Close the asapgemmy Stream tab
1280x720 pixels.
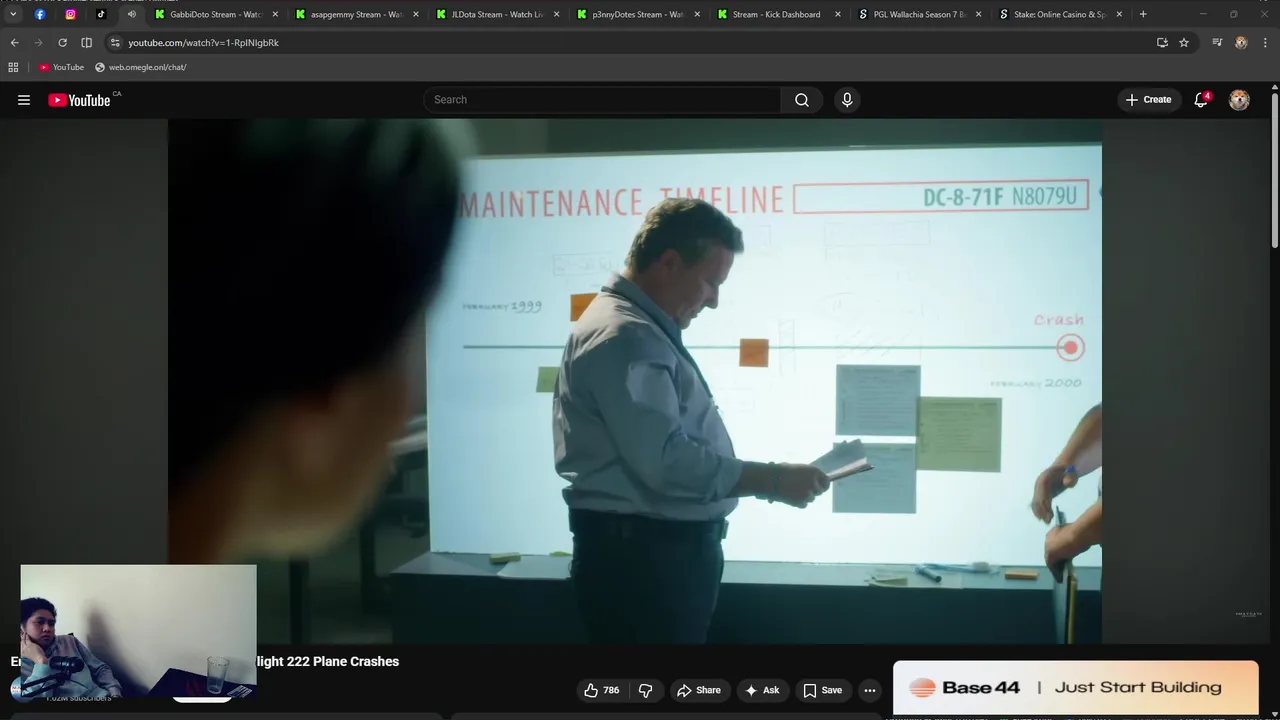pos(416,14)
